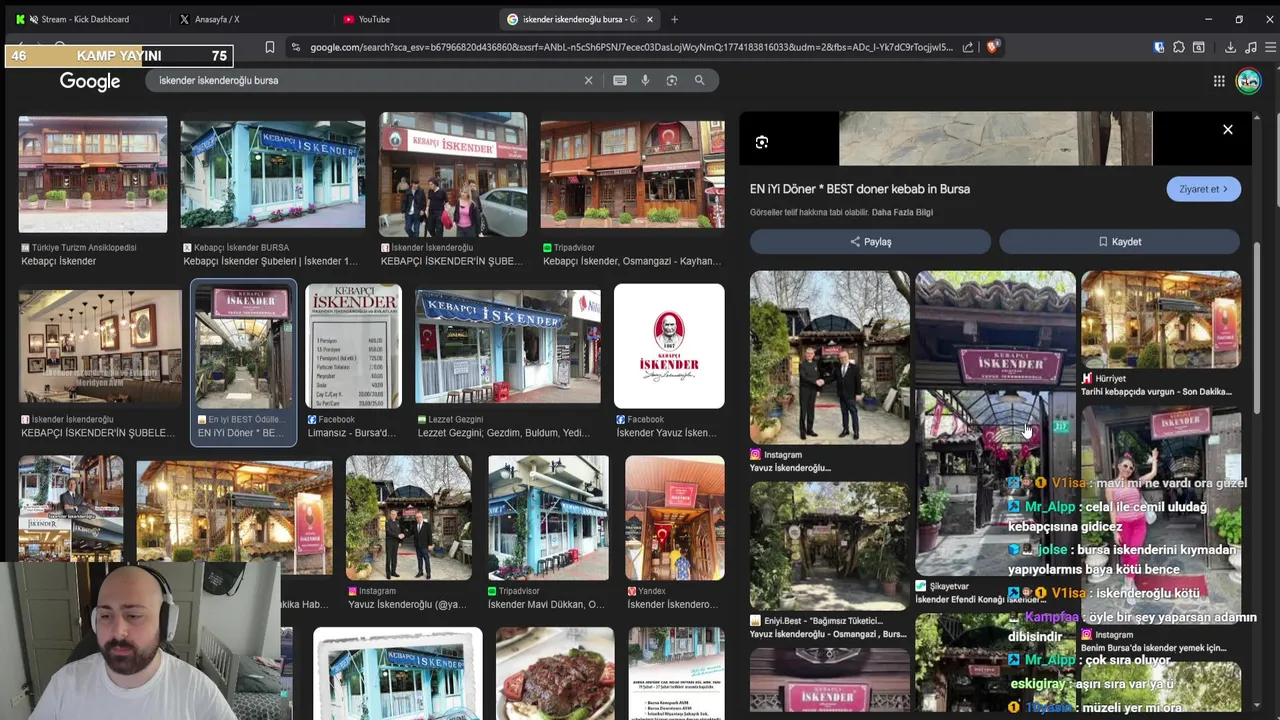Click Tarihi kebapçıda vurgun caption

(1156, 392)
